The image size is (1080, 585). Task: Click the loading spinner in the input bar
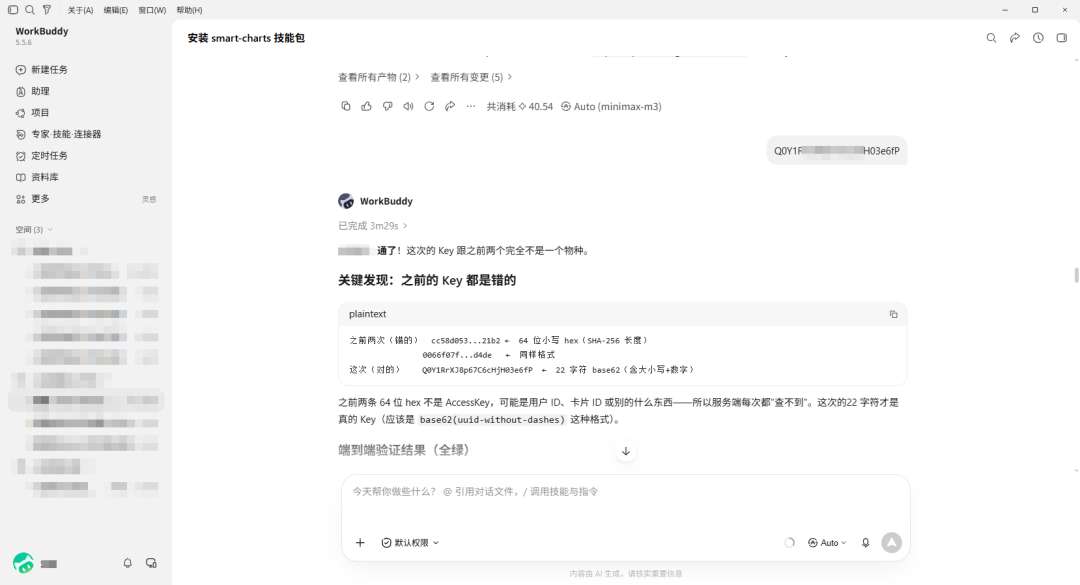789,543
